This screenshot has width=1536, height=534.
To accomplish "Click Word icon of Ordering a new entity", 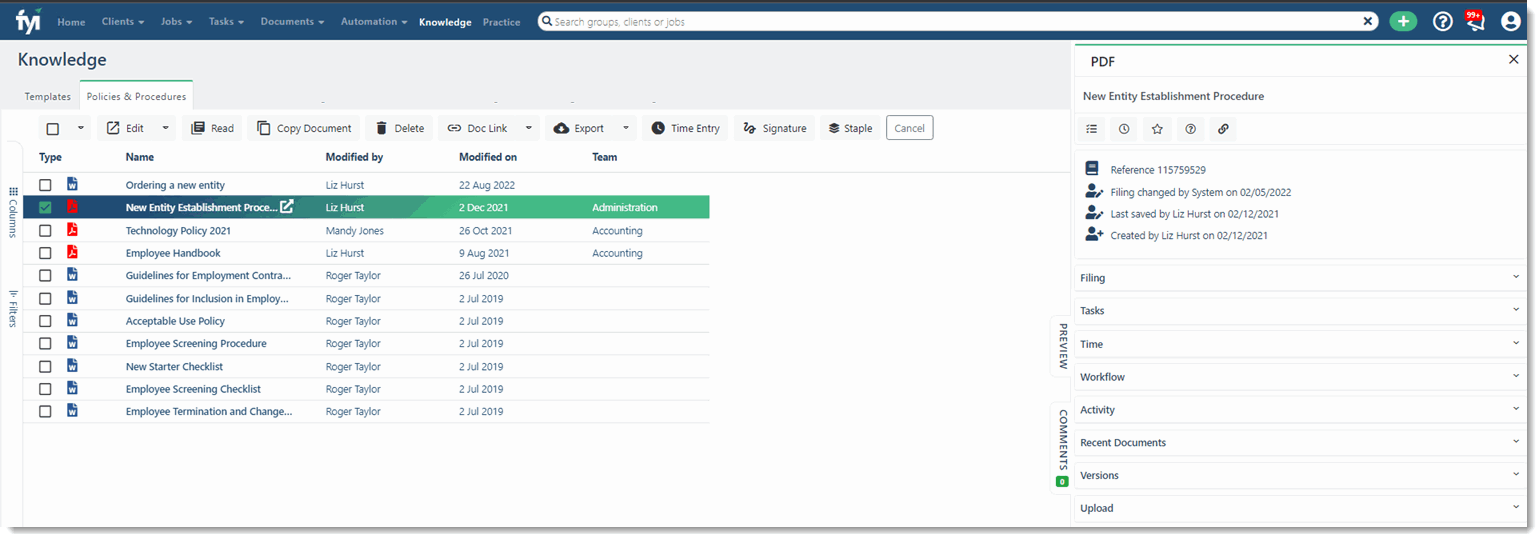I will [x=72, y=184].
